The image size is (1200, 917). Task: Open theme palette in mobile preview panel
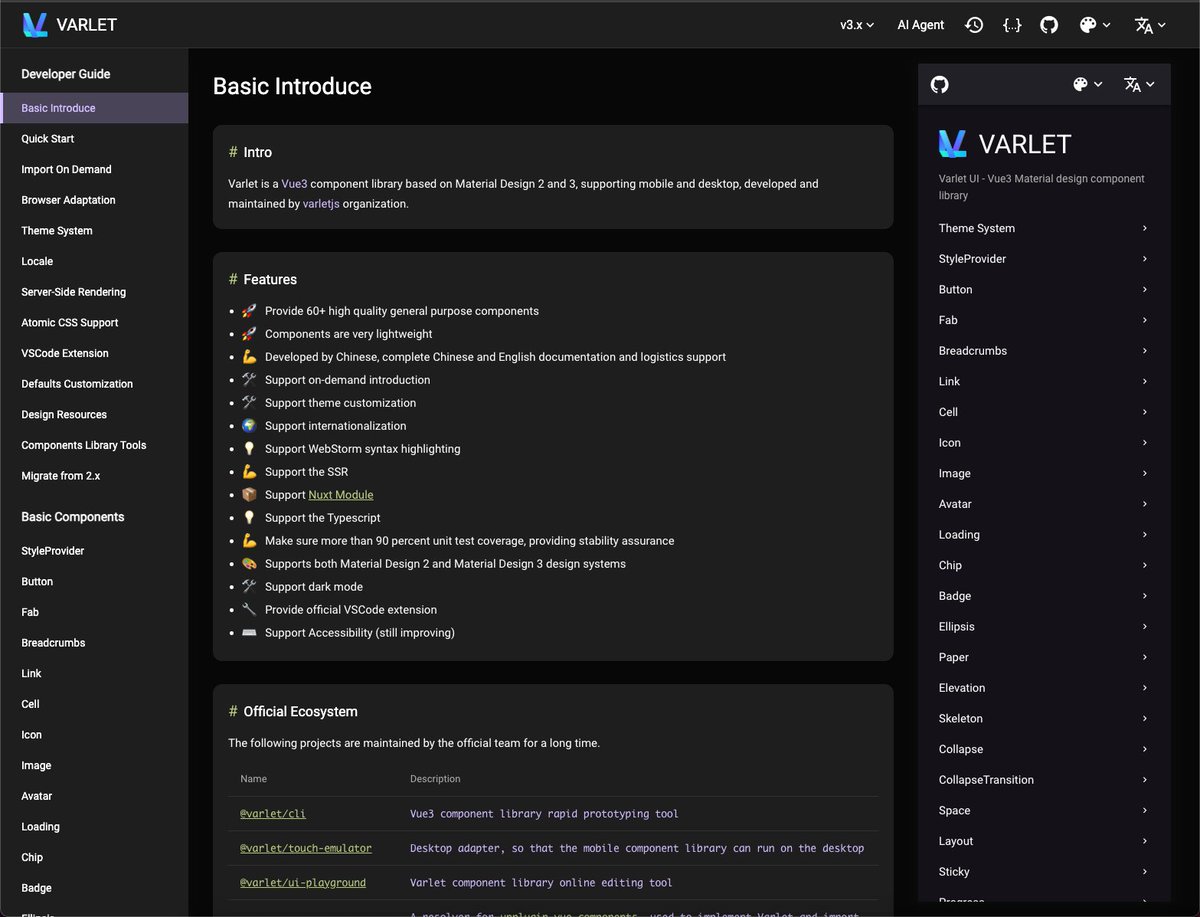pyautogui.click(x=1087, y=84)
